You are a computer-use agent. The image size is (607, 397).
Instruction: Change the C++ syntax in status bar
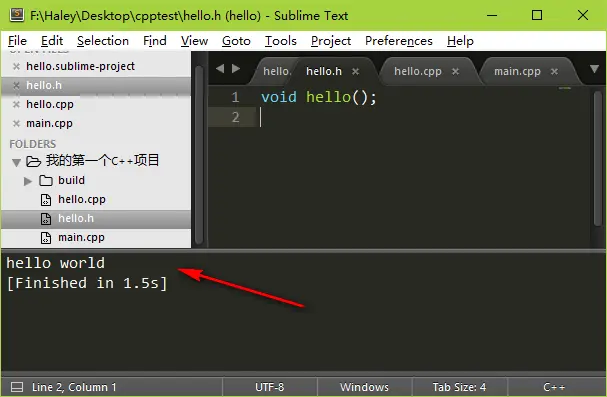[554, 387]
